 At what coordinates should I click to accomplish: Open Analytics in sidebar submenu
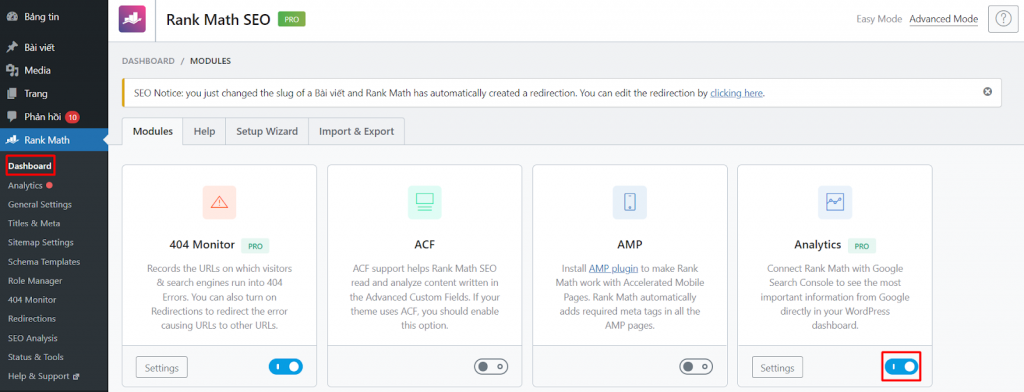25,186
